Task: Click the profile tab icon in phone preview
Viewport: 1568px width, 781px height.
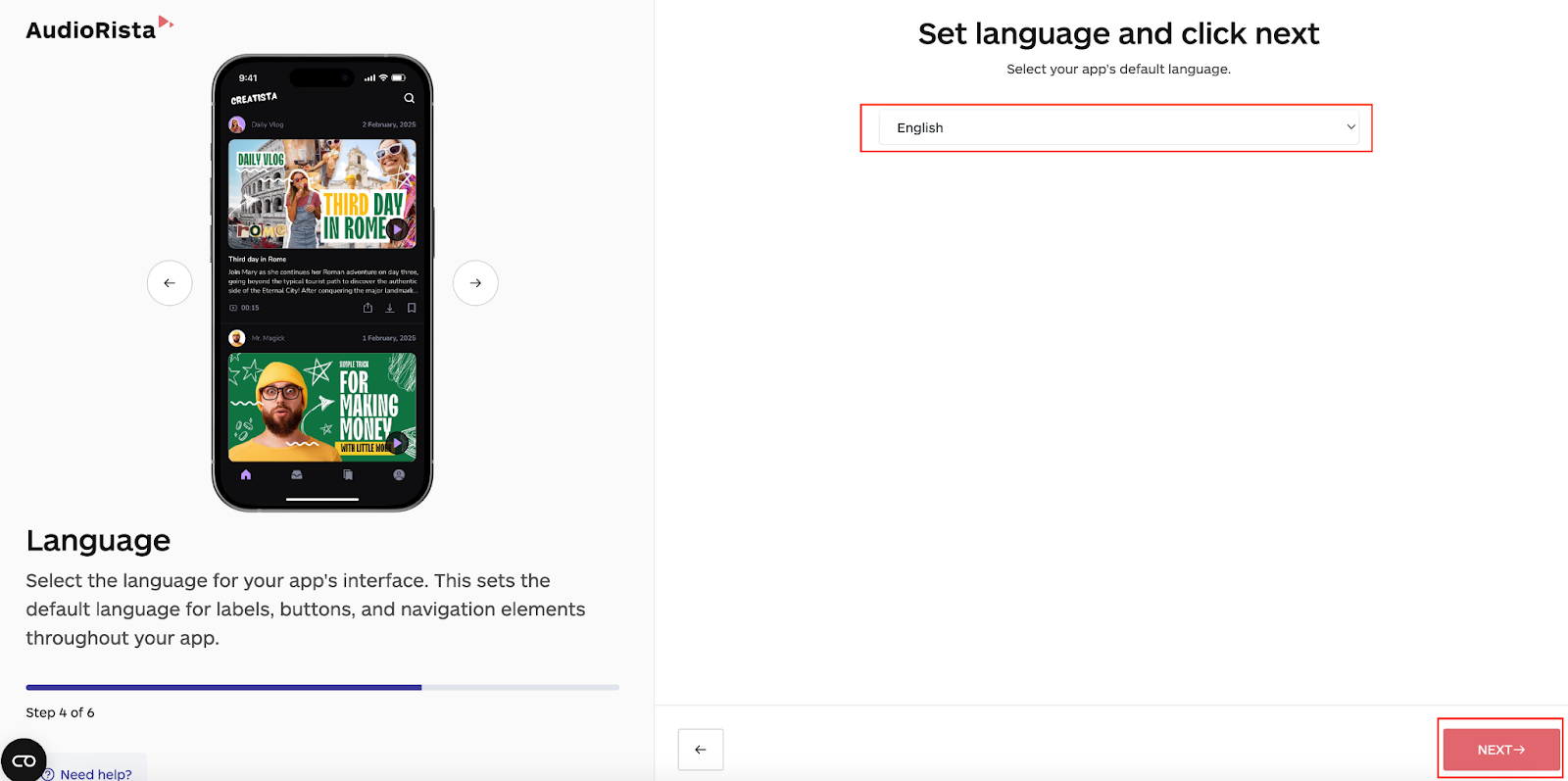Action: (x=399, y=474)
